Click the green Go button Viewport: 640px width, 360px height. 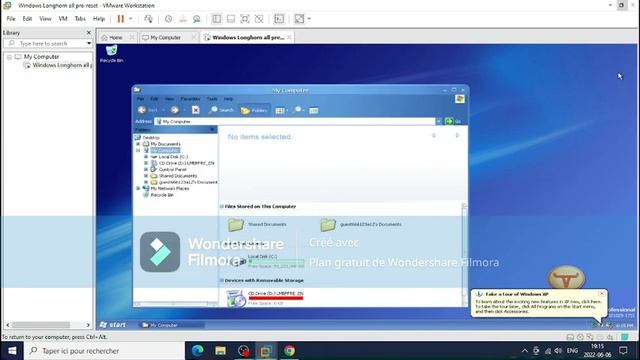[x=453, y=122]
